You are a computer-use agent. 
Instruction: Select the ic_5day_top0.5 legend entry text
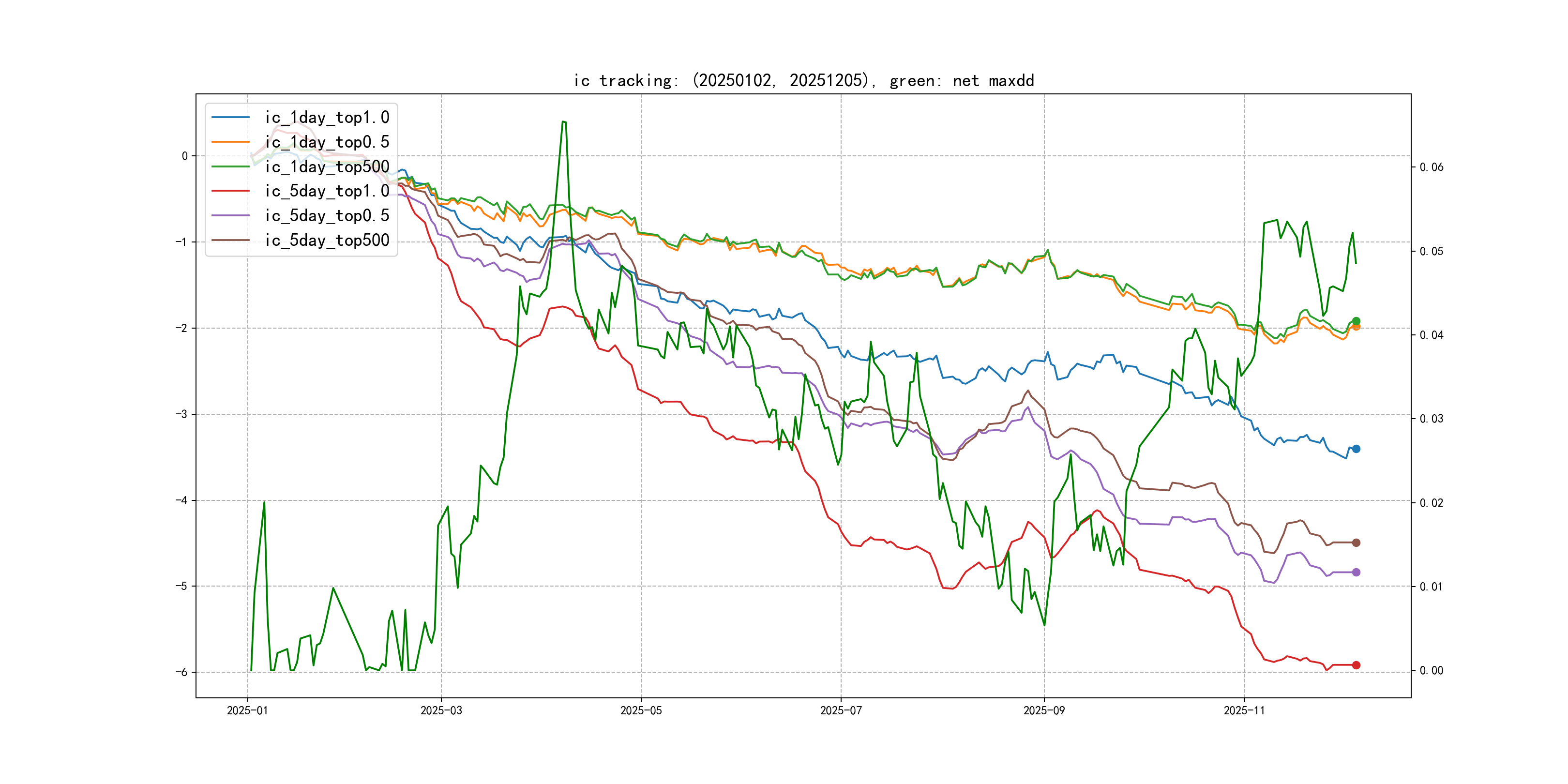327,215
